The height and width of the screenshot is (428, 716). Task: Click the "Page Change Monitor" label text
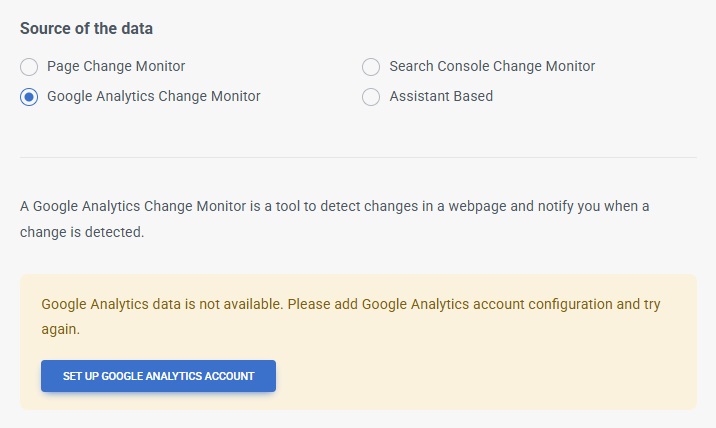(x=116, y=66)
